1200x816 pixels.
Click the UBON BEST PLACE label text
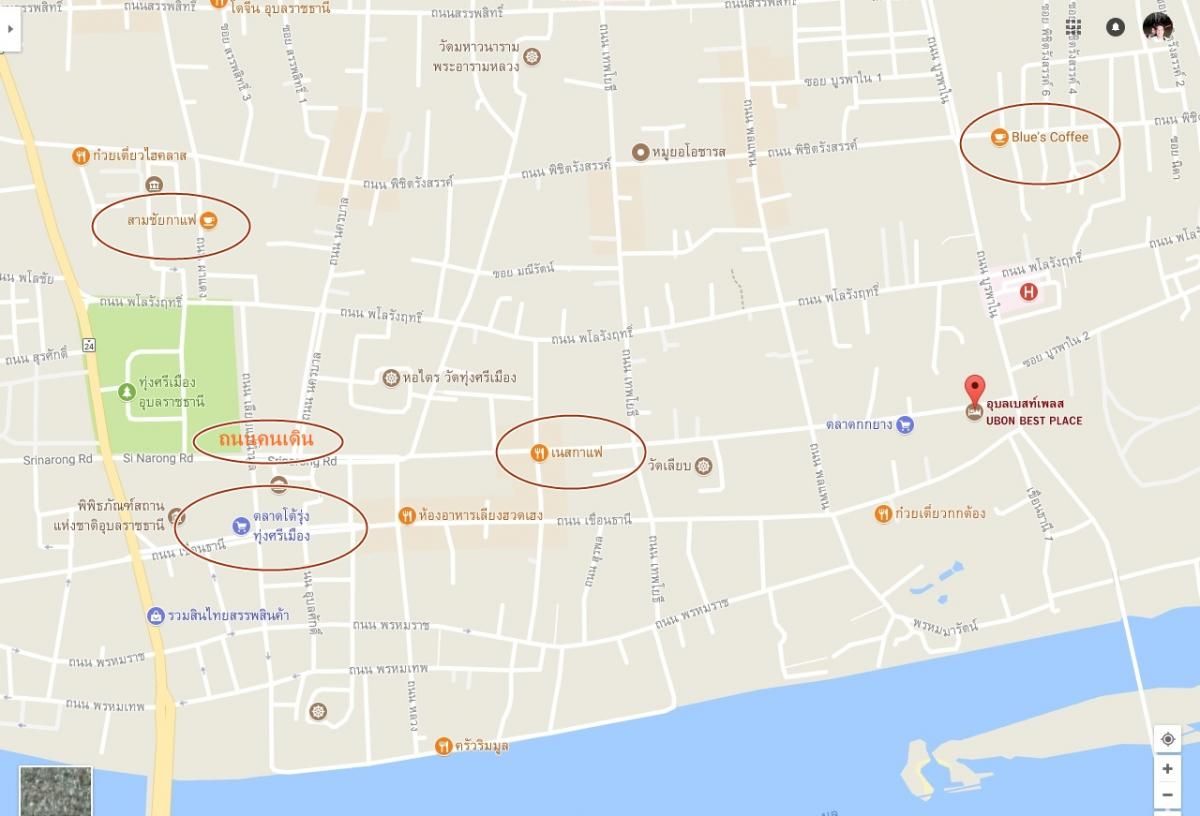(1034, 421)
